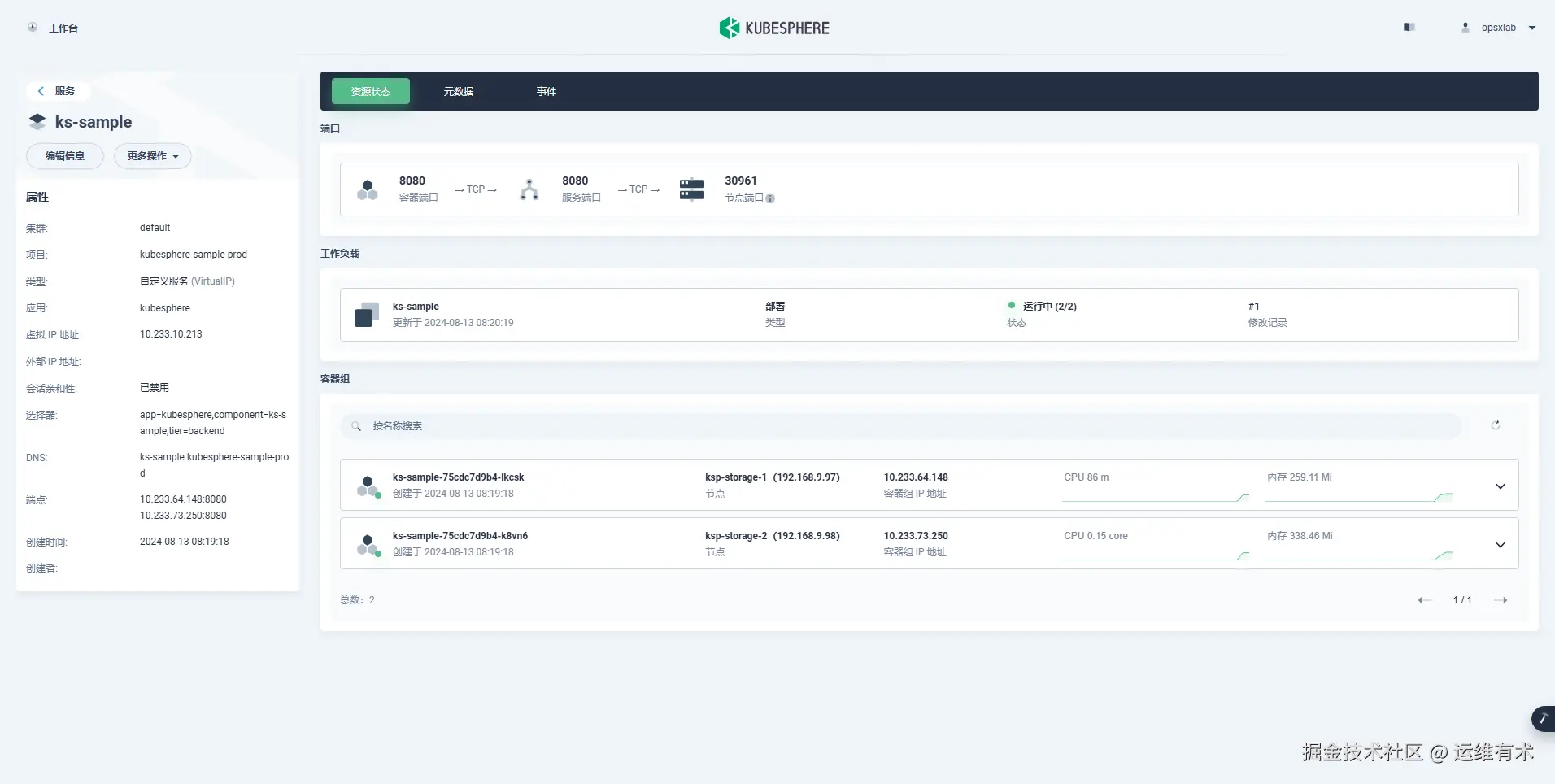Click the node port server icon beside 30961

click(x=692, y=189)
